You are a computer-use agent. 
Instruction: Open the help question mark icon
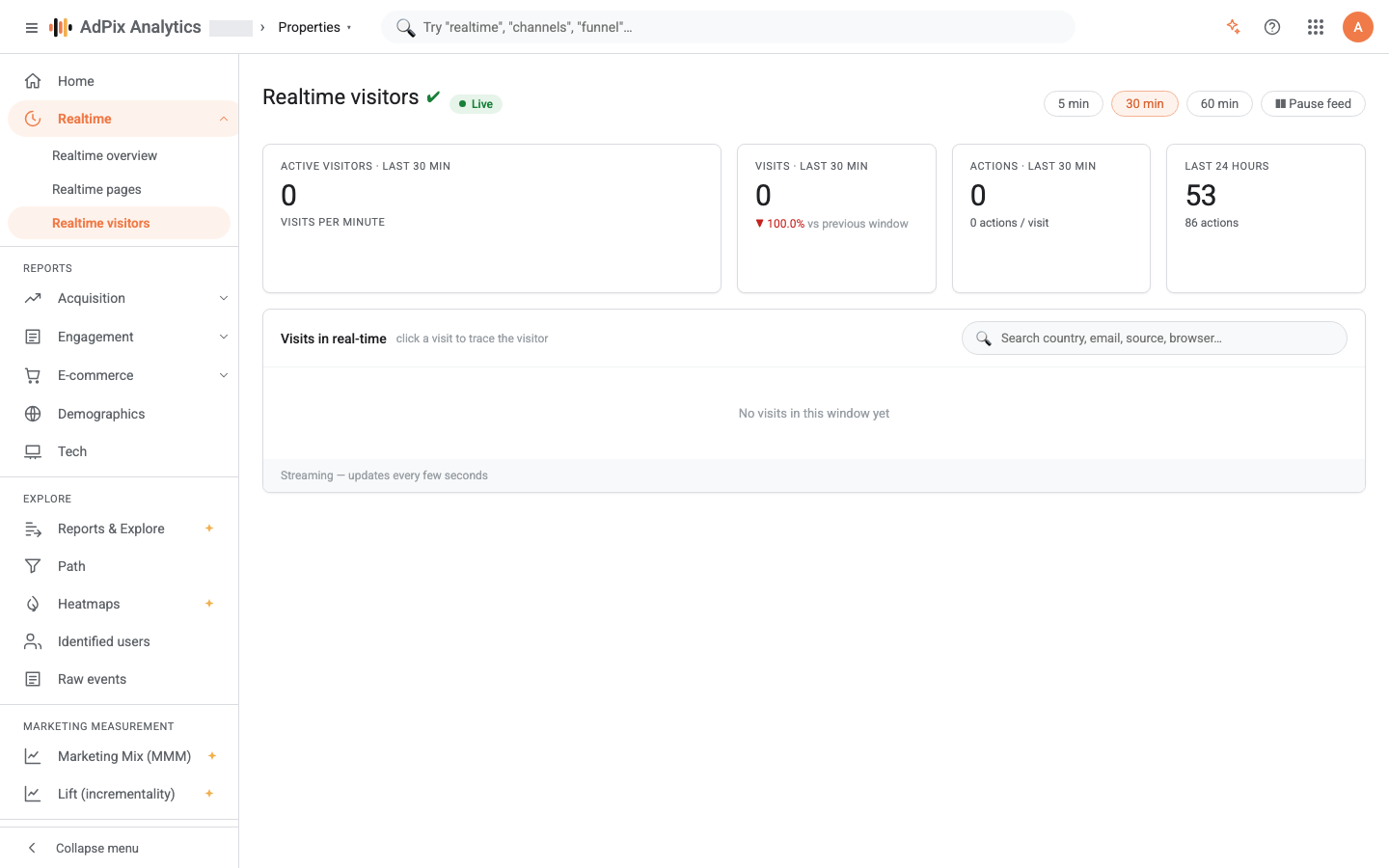(1272, 27)
